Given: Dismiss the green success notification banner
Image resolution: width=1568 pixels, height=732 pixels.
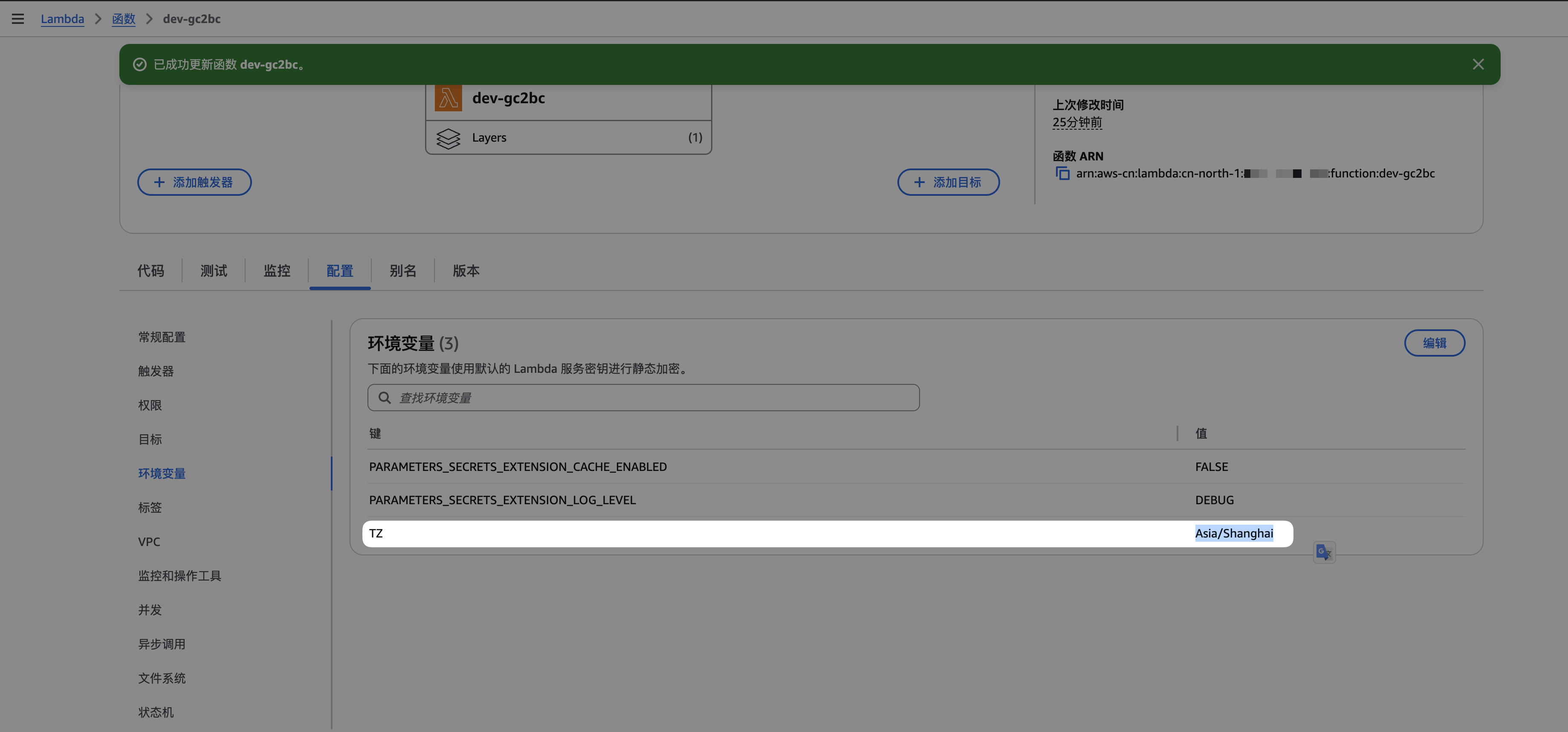Looking at the screenshot, I should pos(1478,64).
